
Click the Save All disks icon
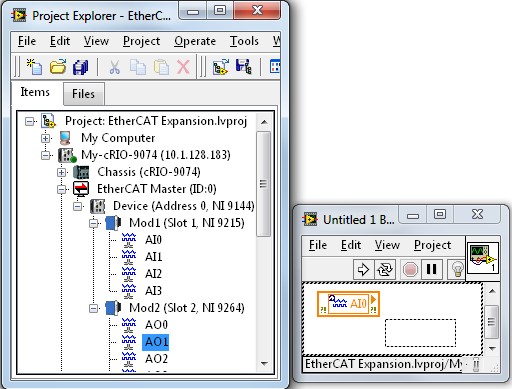81,67
